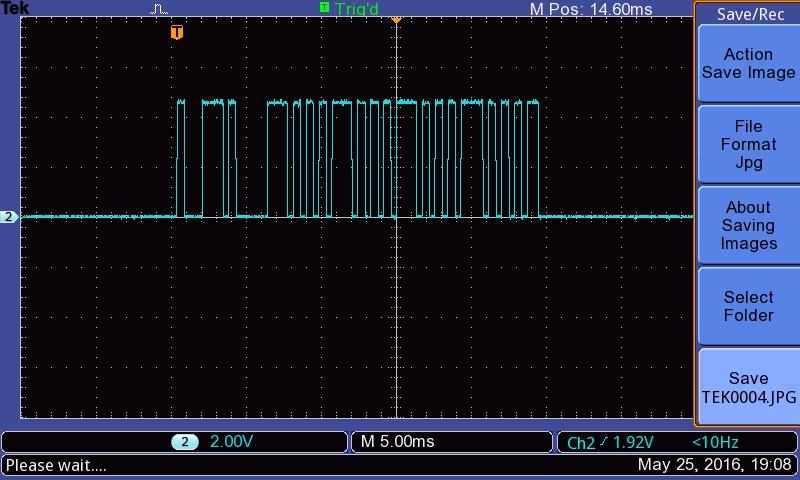Click the orange trigger position T marker
The height and width of the screenshot is (480, 800).
click(x=177, y=32)
